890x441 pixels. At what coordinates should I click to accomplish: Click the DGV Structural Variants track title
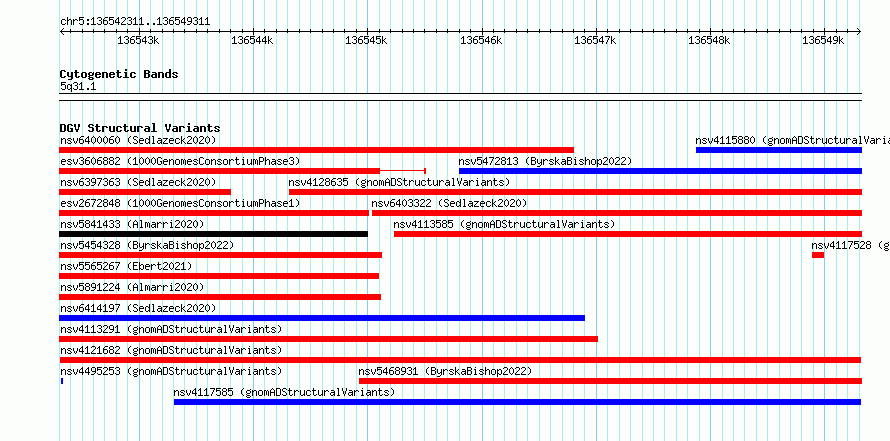(140, 128)
